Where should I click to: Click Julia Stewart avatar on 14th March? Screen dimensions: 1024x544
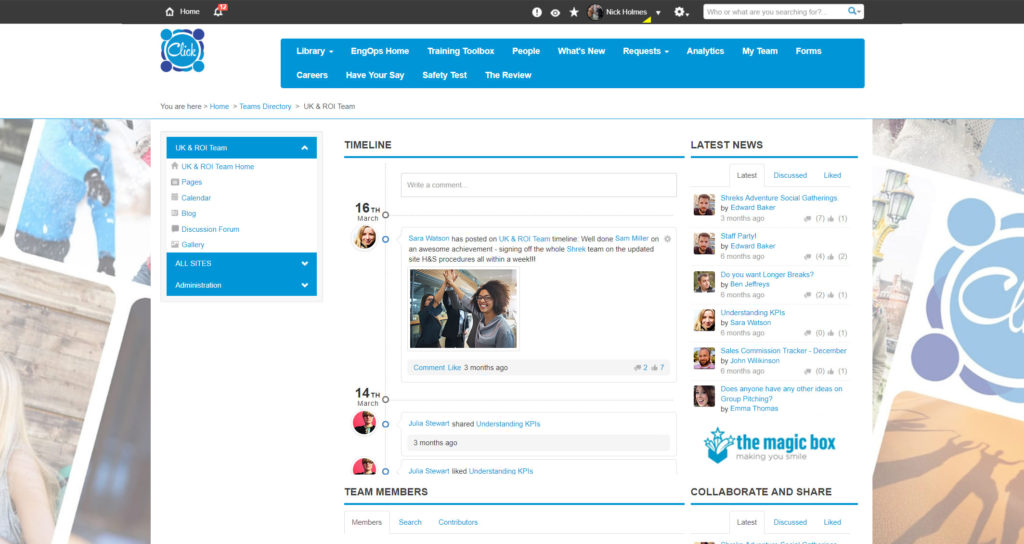pyautogui.click(x=364, y=423)
